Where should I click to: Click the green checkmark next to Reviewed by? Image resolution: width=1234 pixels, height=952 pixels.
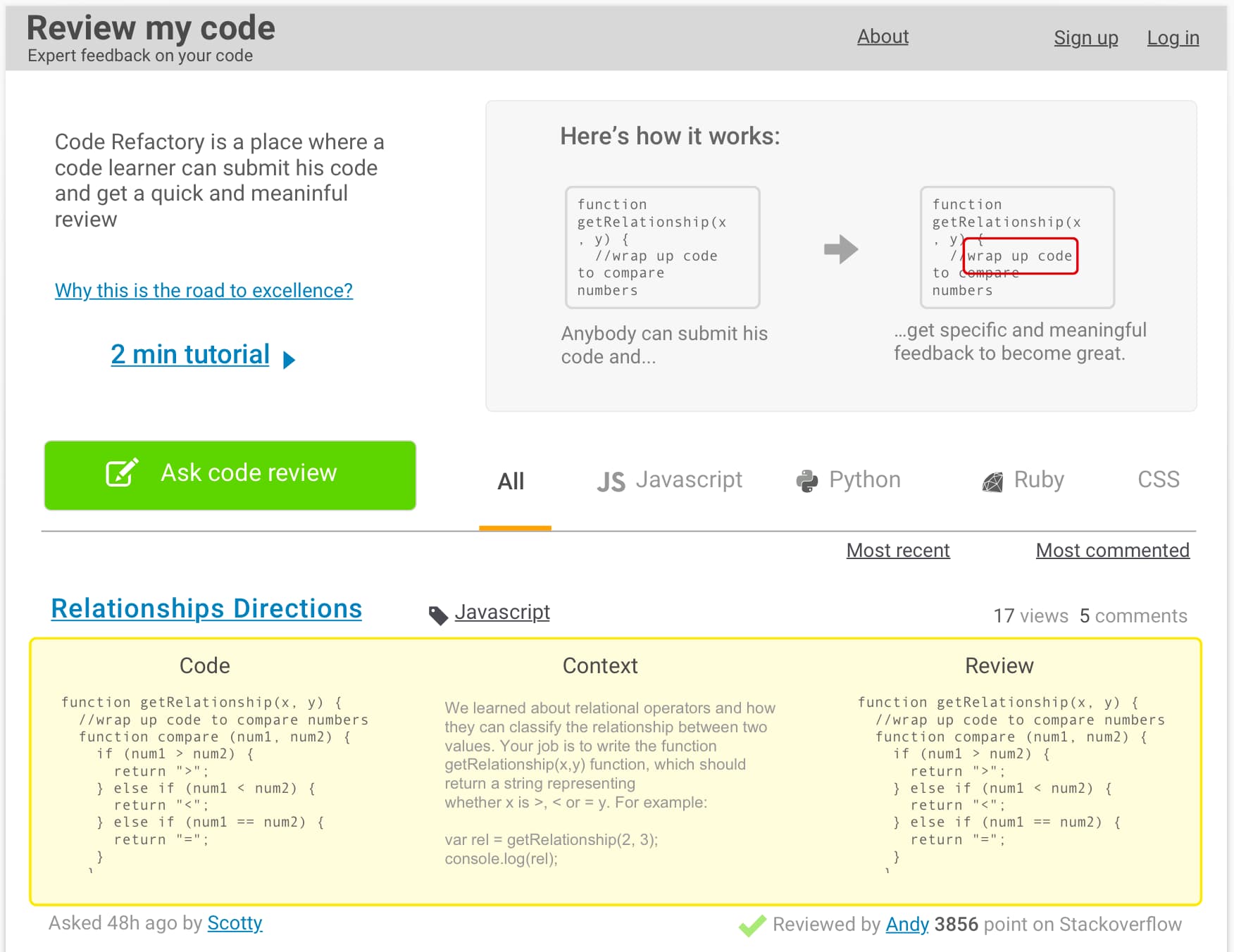(x=752, y=926)
